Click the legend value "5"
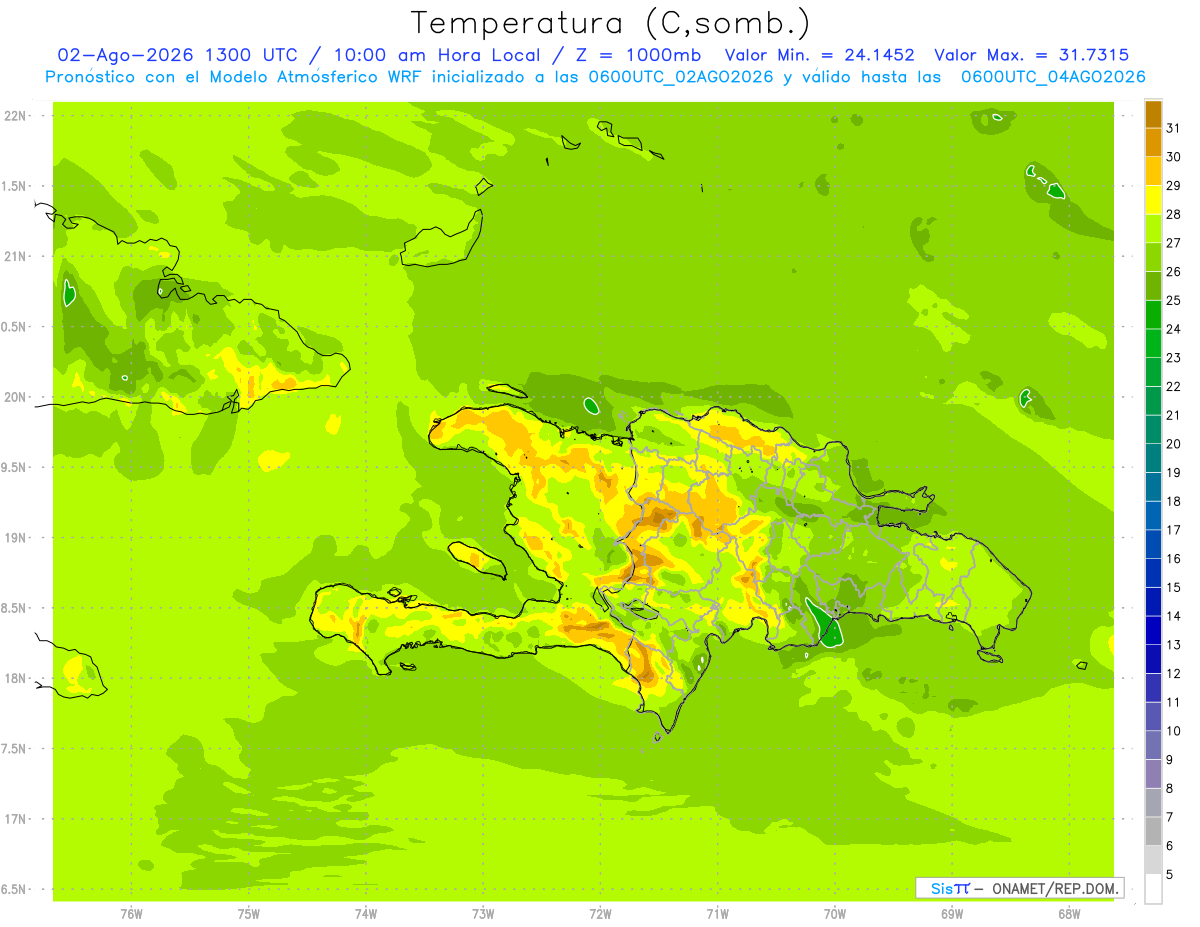This screenshot has width=1200, height=927. [1170, 874]
